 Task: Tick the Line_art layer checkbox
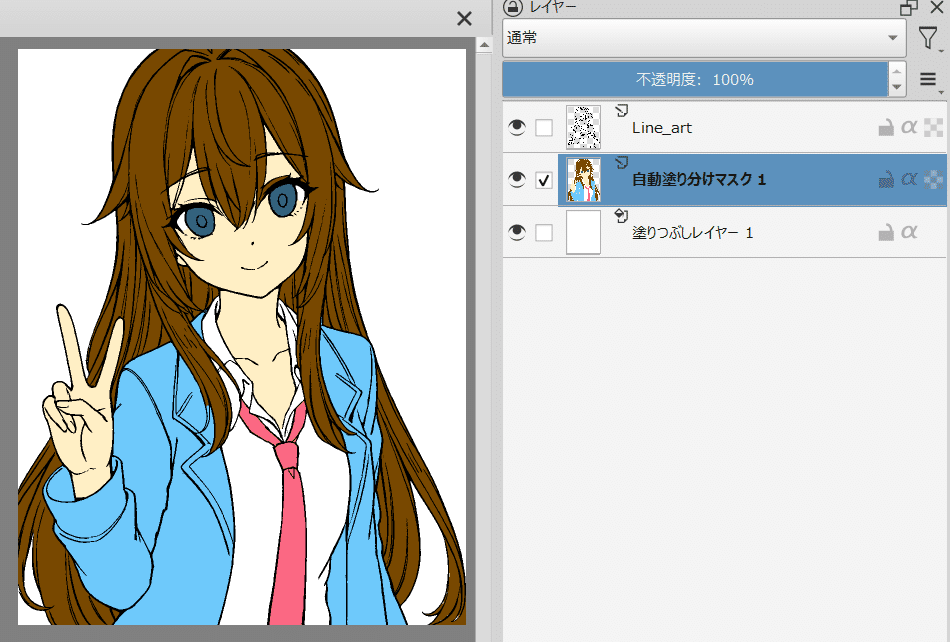544,128
